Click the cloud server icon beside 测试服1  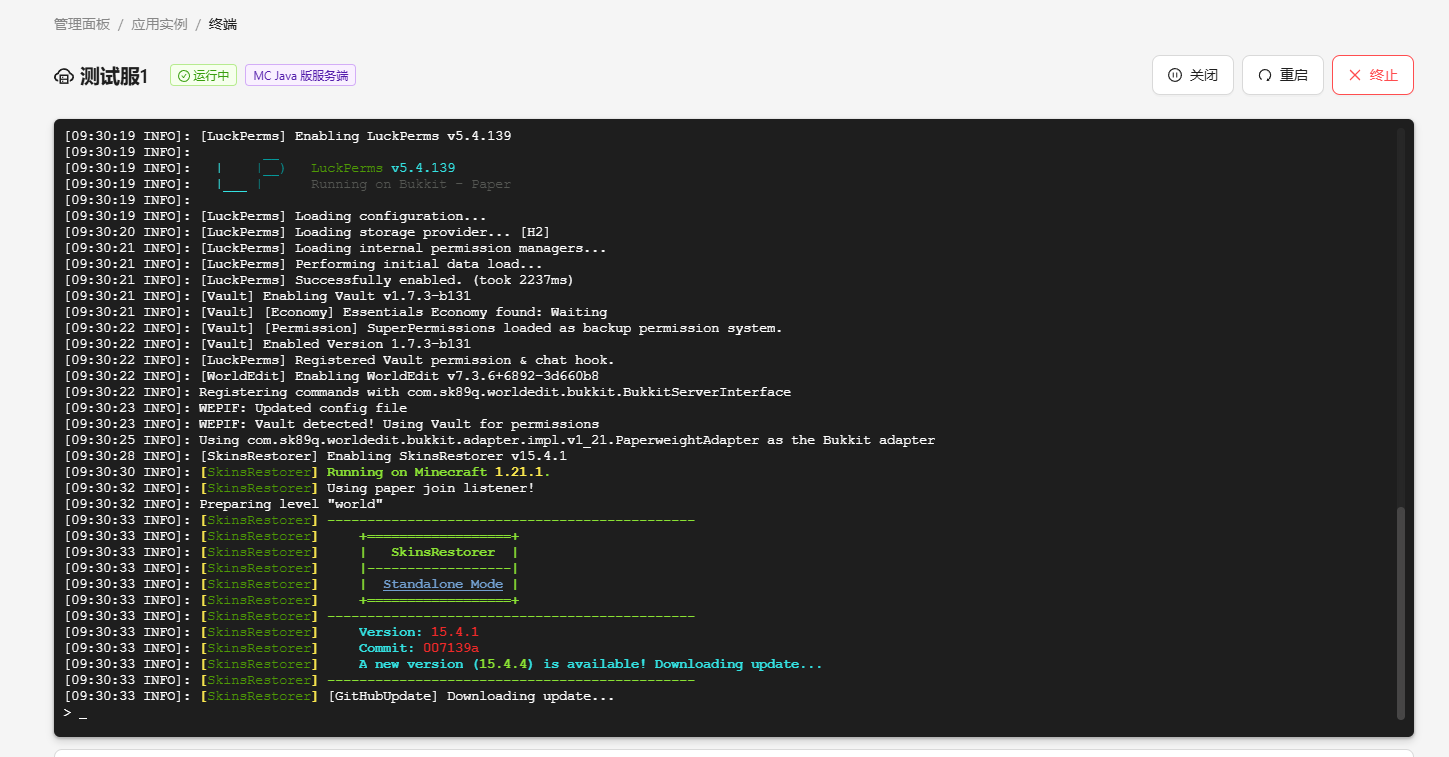click(x=64, y=76)
